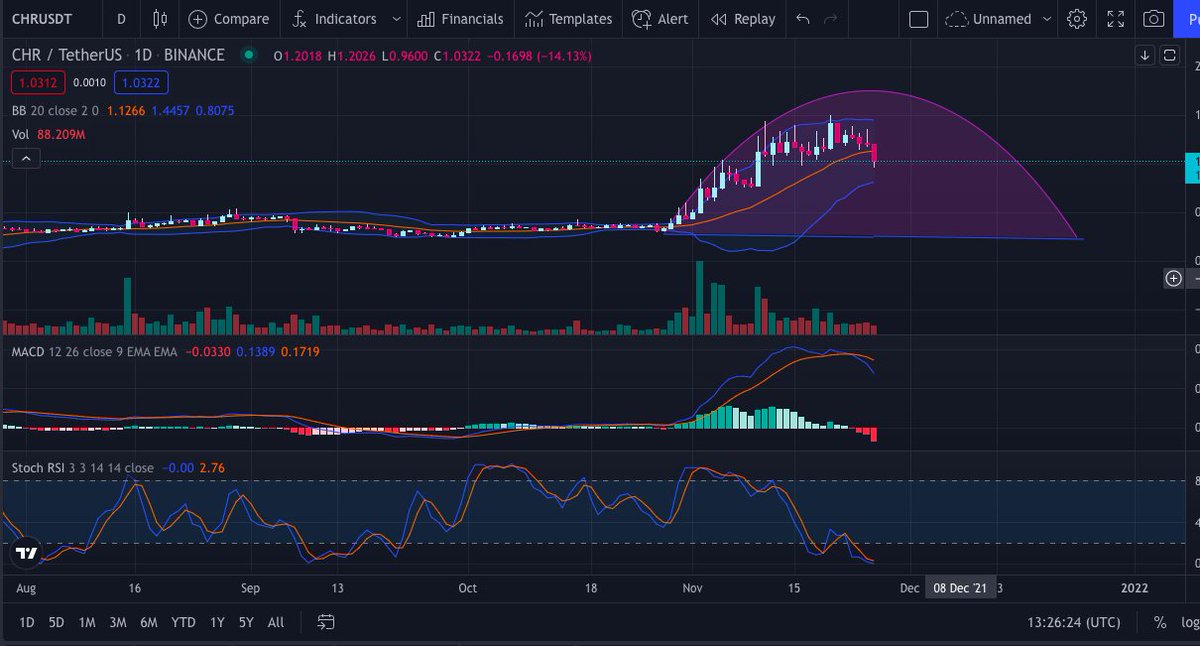Collapse the indicator legend chevron
The height and width of the screenshot is (646, 1200).
(26, 158)
